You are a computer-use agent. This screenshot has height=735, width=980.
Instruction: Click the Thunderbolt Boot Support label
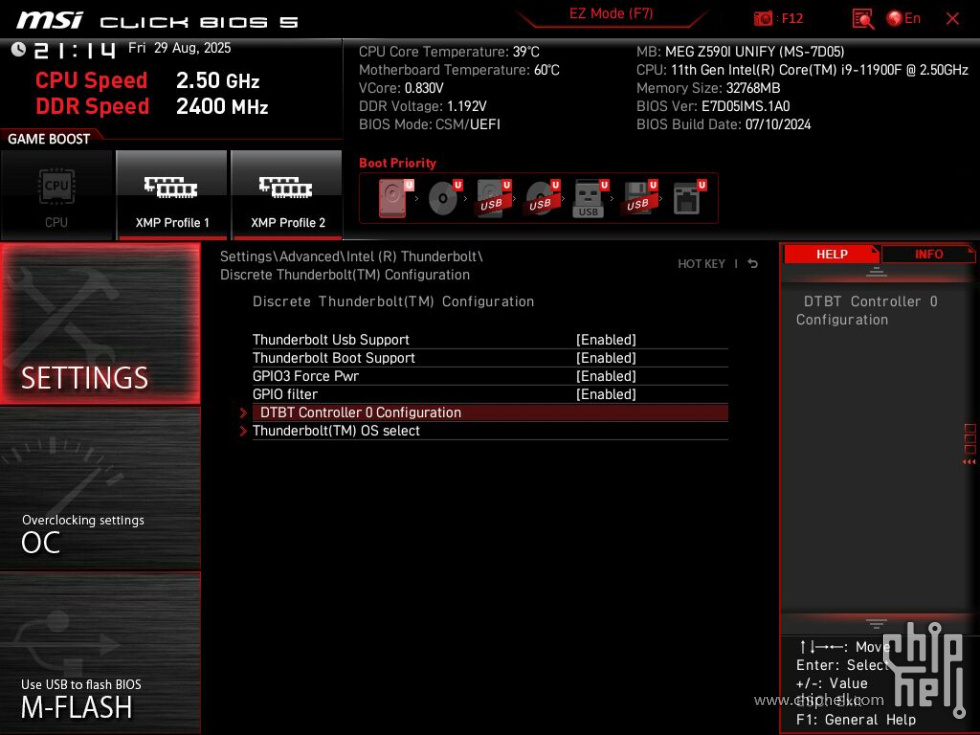click(x=334, y=358)
